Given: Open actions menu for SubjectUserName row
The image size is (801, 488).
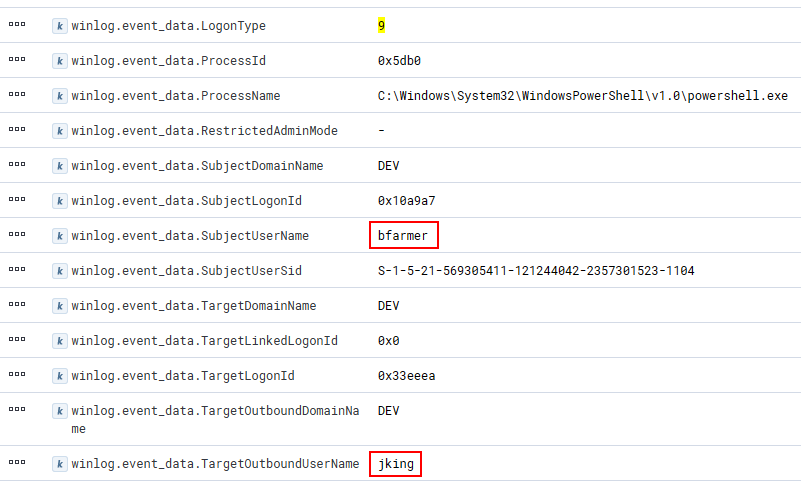Looking at the screenshot, I should click(16, 235).
